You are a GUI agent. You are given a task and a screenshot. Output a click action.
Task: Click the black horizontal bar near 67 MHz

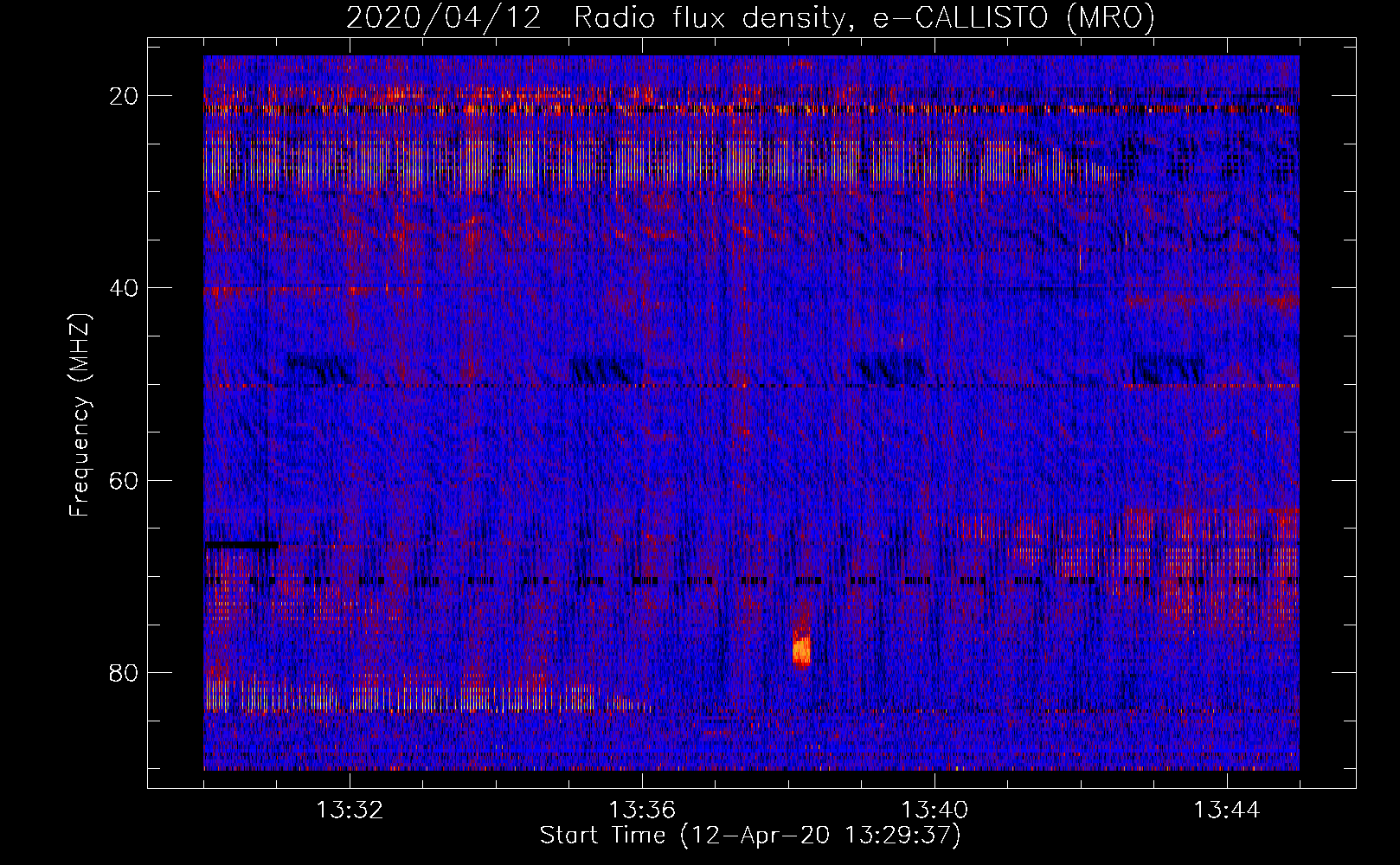[x=241, y=544]
